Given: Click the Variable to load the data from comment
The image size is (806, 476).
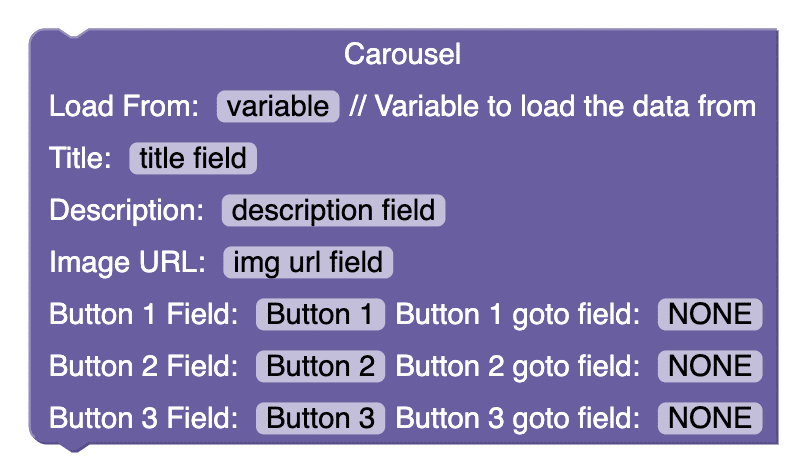Looking at the screenshot, I should [553, 106].
